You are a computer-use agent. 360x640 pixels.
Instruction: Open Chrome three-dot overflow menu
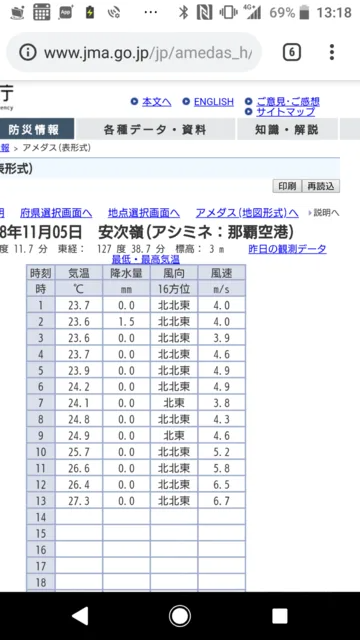click(332, 52)
